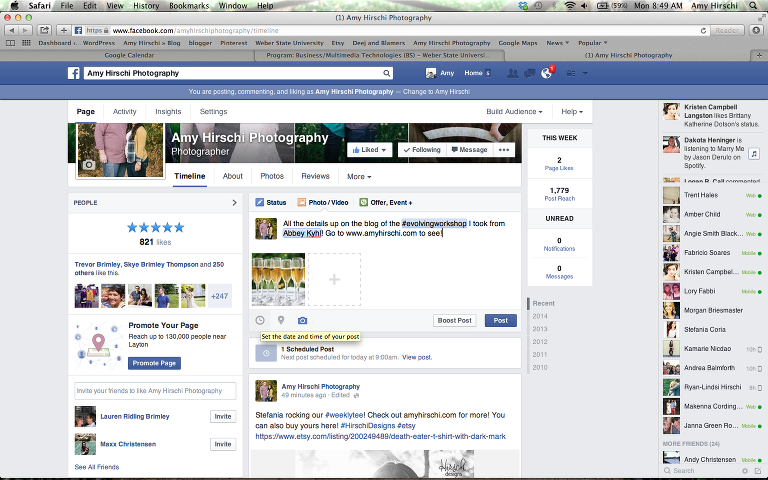The height and width of the screenshot is (480, 768).
Task: Open the account arrow dropdown in the blue bar
Action: [x=585, y=73]
